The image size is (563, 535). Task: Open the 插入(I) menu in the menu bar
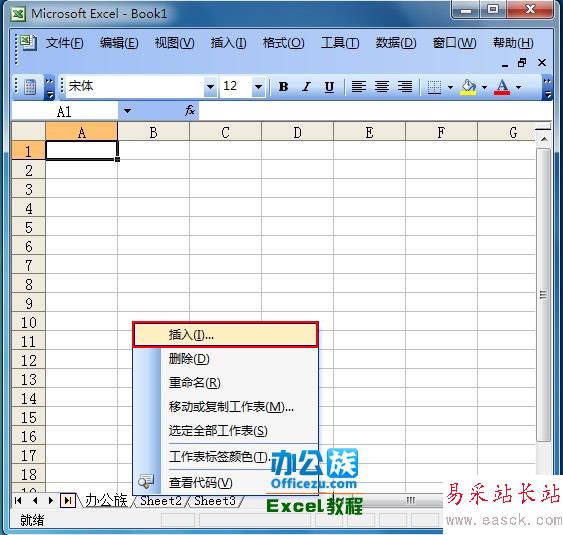(x=228, y=43)
